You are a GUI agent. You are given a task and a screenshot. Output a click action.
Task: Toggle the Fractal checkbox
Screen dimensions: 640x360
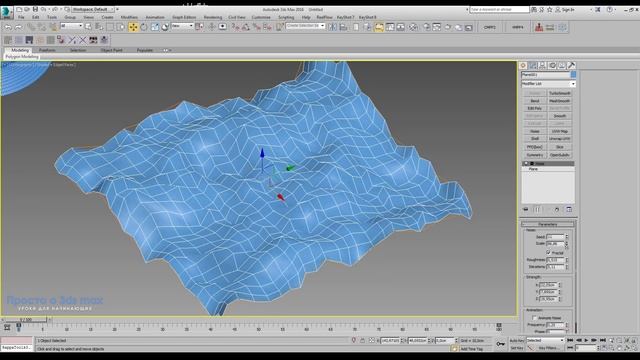click(548, 253)
